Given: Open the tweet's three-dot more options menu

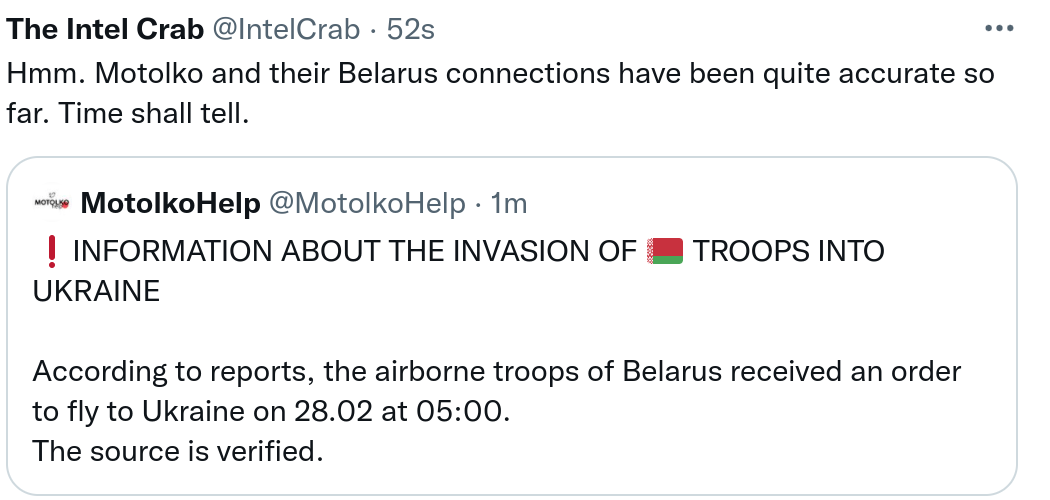Looking at the screenshot, I should click(x=999, y=28).
